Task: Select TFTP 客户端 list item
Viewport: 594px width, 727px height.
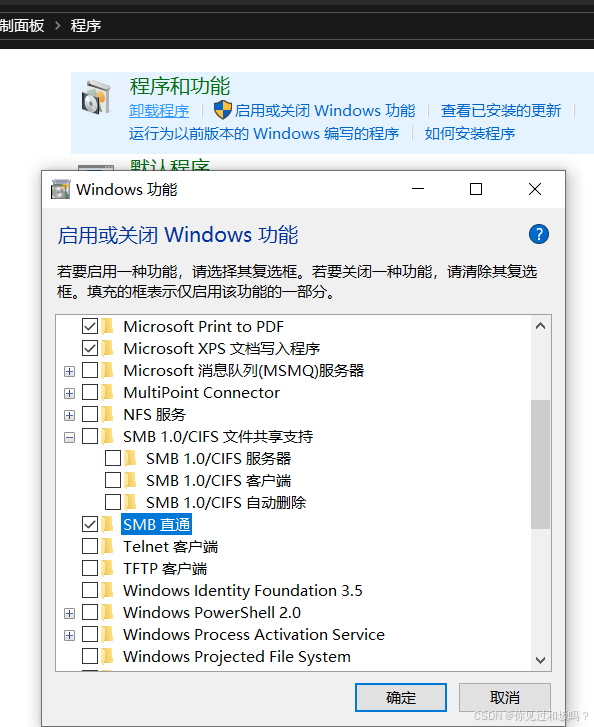Action: (x=165, y=568)
